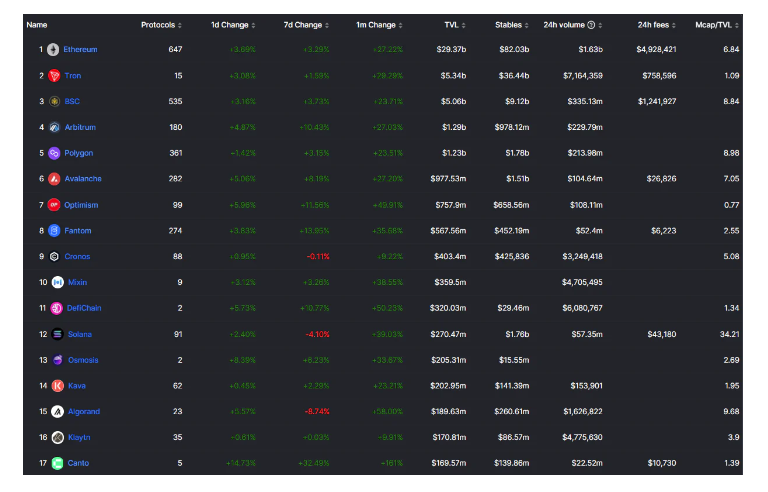
Task: Select Ethereum 24h fees $4,928,421
Action: click(656, 49)
